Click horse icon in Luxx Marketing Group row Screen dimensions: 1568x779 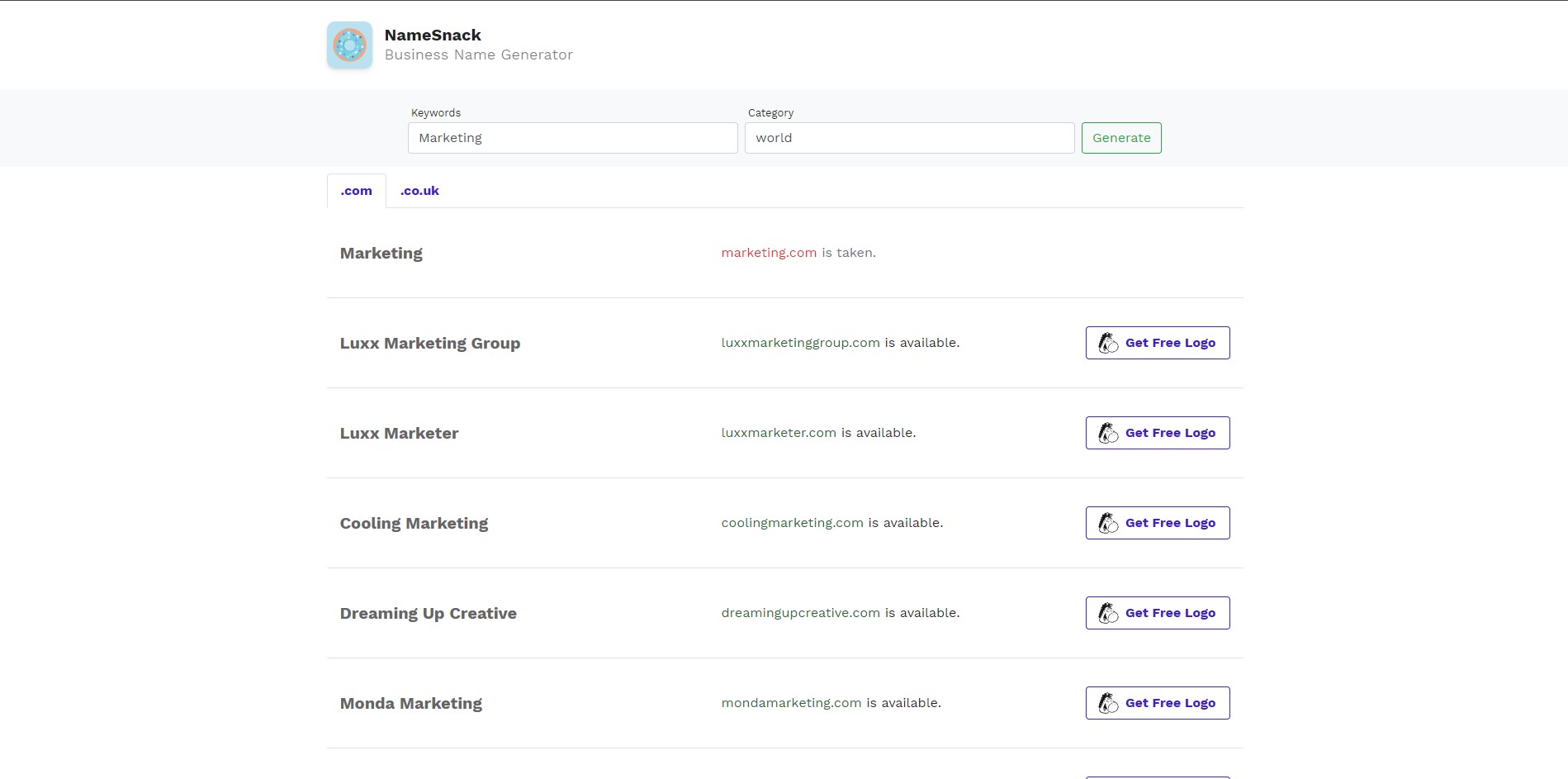(x=1108, y=343)
